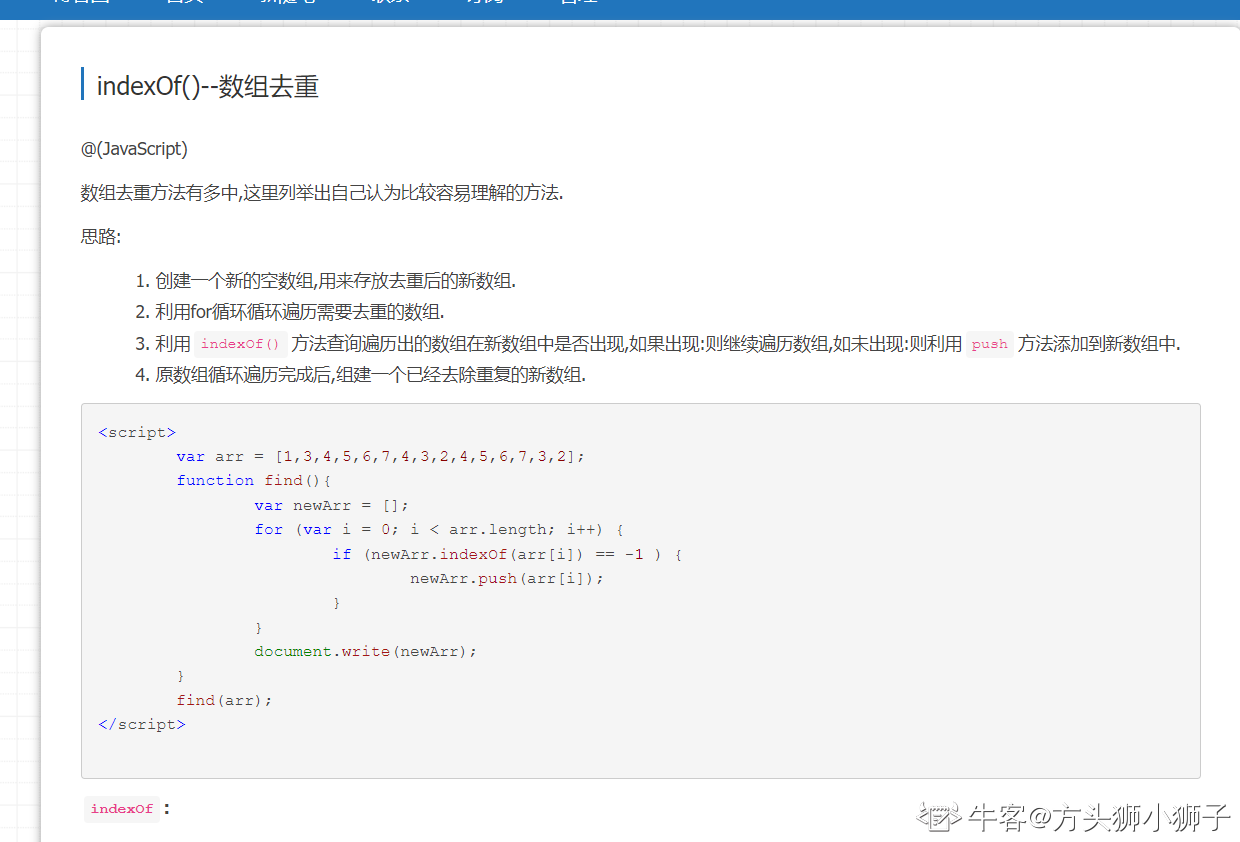
Task: Click the "newArr.push(arr[i]);" code line
Action: point(507,578)
